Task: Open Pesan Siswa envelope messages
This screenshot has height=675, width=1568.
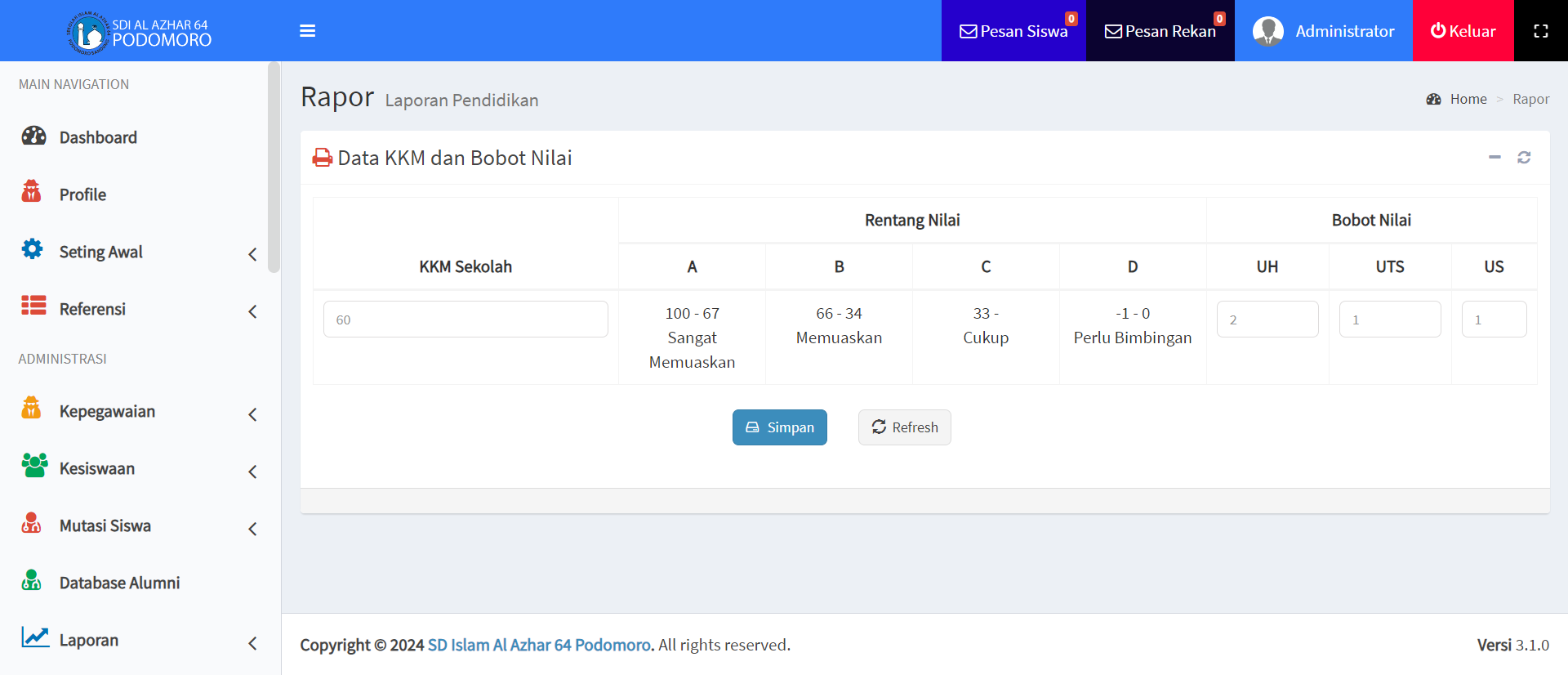Action: click(1013, 31)
